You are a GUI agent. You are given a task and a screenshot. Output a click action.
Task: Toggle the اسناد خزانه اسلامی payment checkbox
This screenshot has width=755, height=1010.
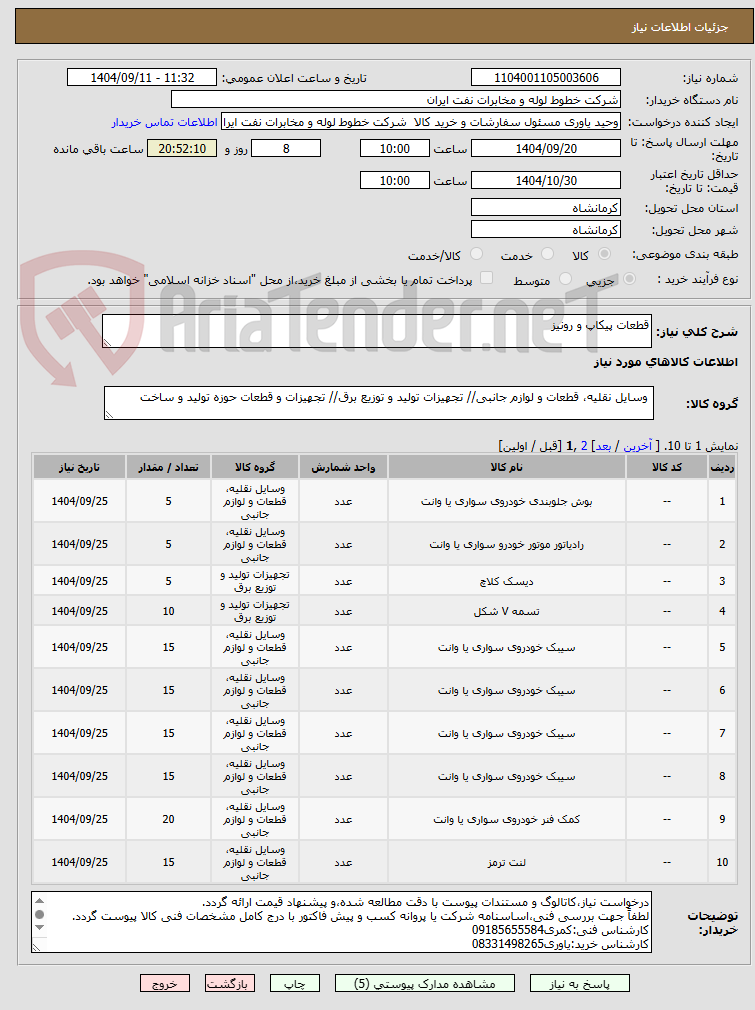tap(487, 278)
